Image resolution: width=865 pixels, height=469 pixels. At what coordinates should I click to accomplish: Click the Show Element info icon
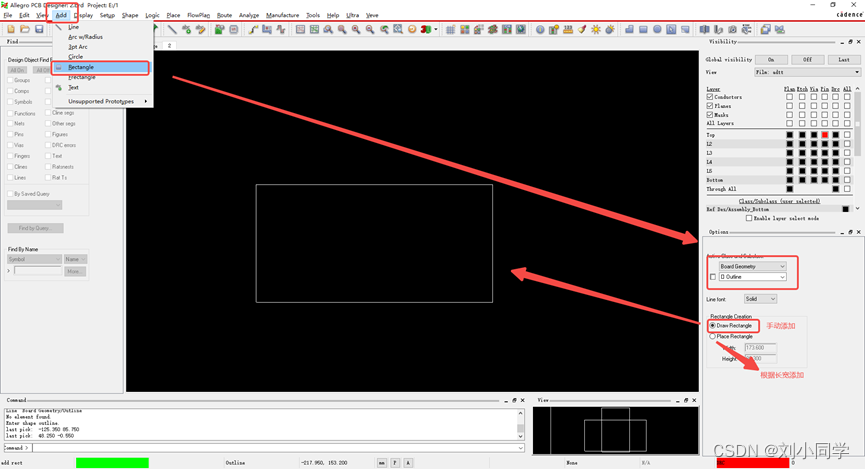[540, 29]
